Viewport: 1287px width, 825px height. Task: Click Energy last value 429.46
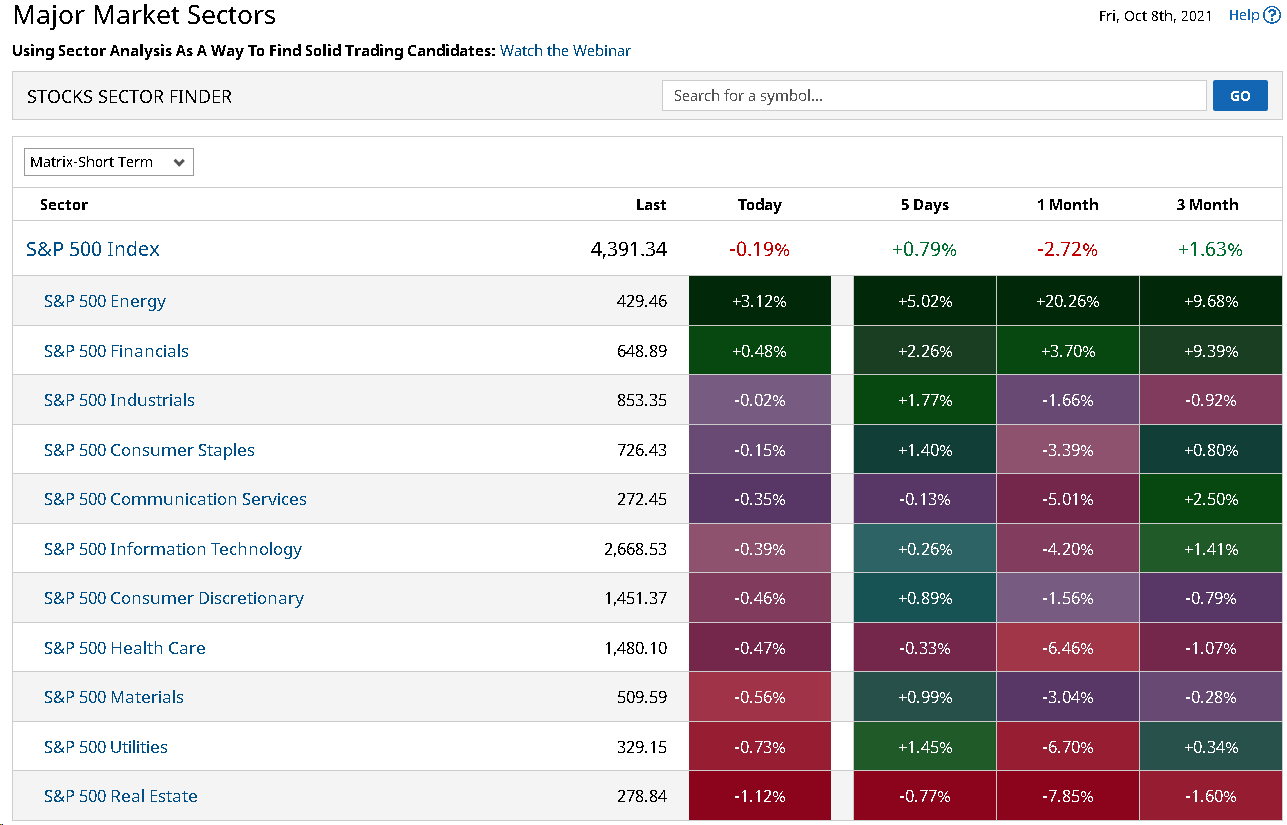pos(642,301)
